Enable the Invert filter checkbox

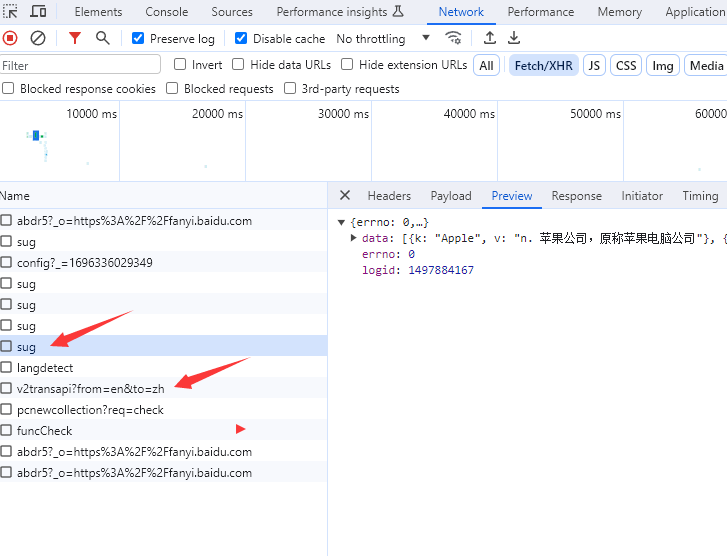click(x=181, y=65)
